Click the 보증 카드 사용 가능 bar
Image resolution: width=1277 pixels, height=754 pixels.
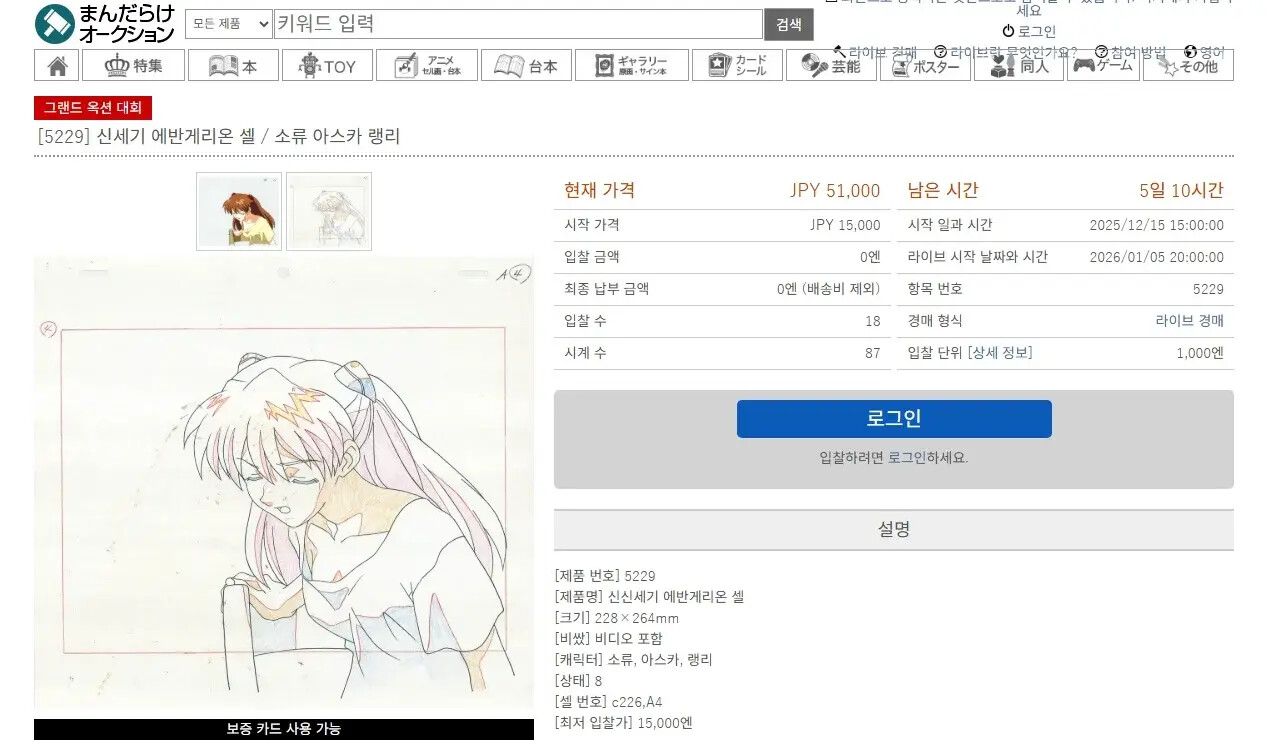284,729
